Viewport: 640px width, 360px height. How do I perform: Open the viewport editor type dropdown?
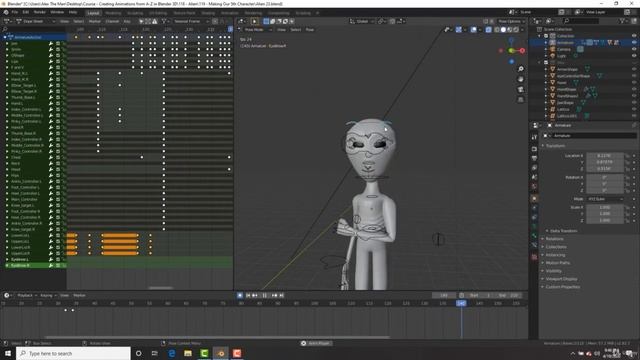coord(242,21)
